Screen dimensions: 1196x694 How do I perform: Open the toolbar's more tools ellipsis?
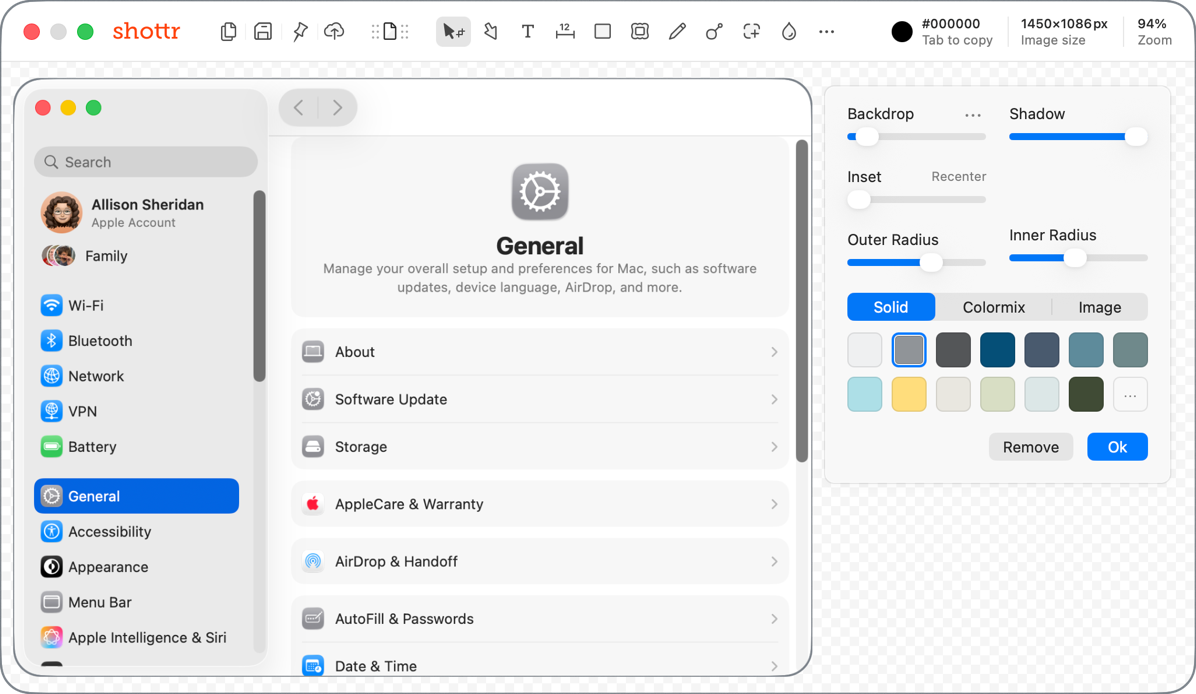click(826, 32)
